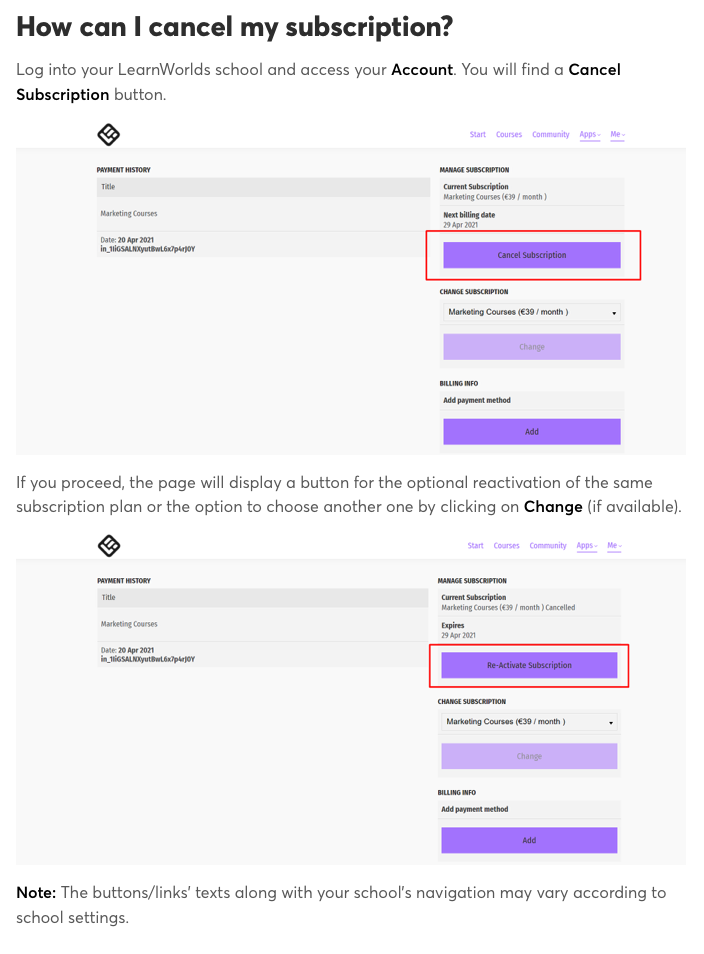The width and height of the screenshot is (704, 954).
Task: Select the Marketing Courses payment row in first screenshot
Action: click(263, 214)
